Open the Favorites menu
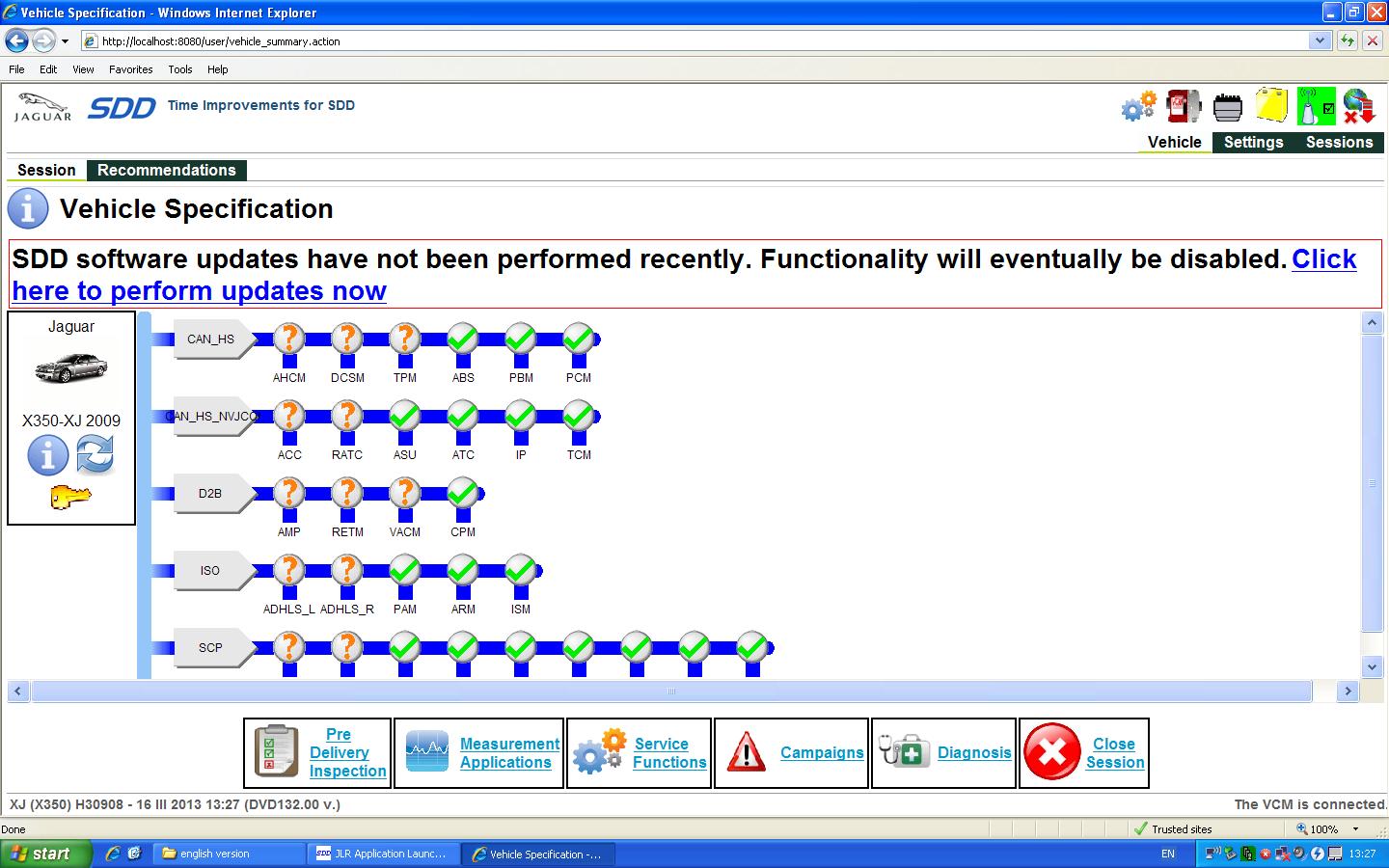 (130, 69)
